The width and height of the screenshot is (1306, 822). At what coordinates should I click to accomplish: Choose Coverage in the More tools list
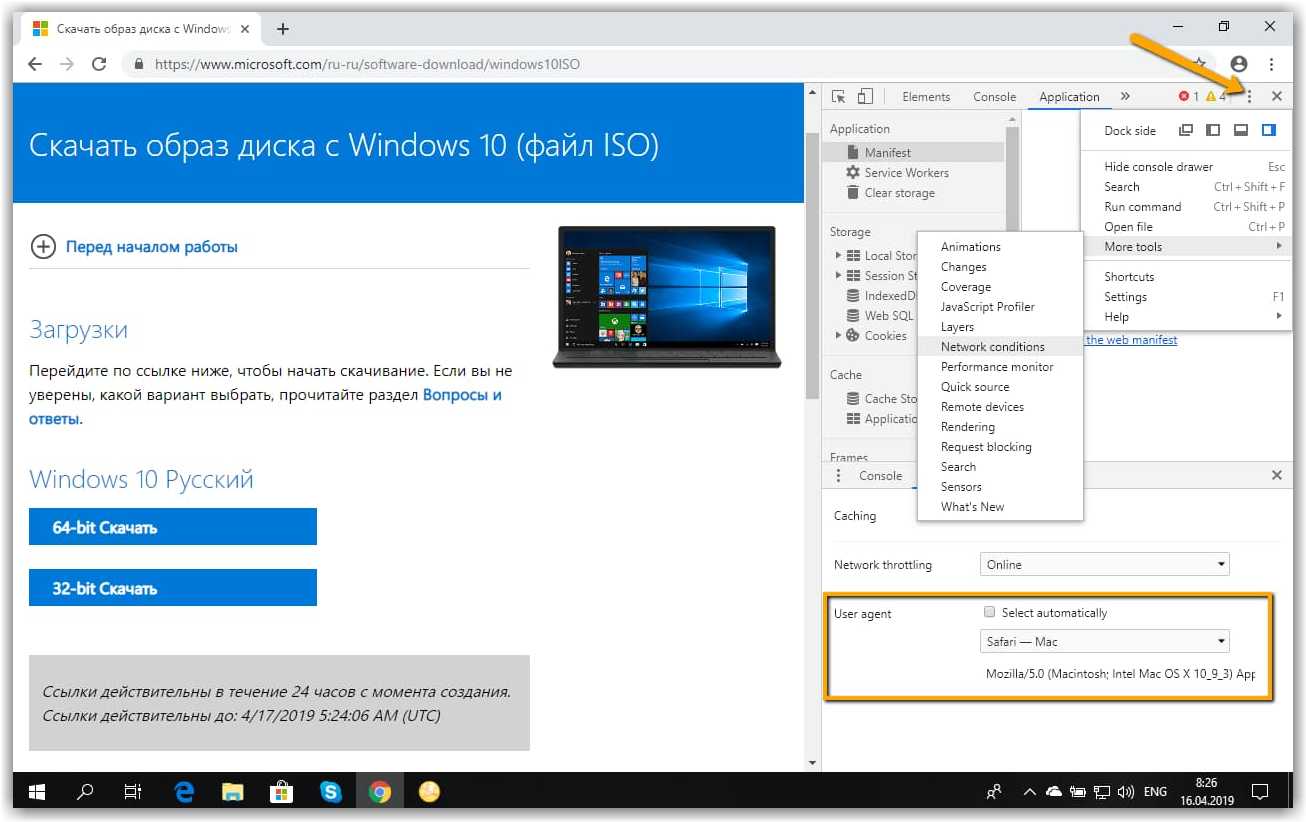pyautogui.click(x=1000, y=287)
